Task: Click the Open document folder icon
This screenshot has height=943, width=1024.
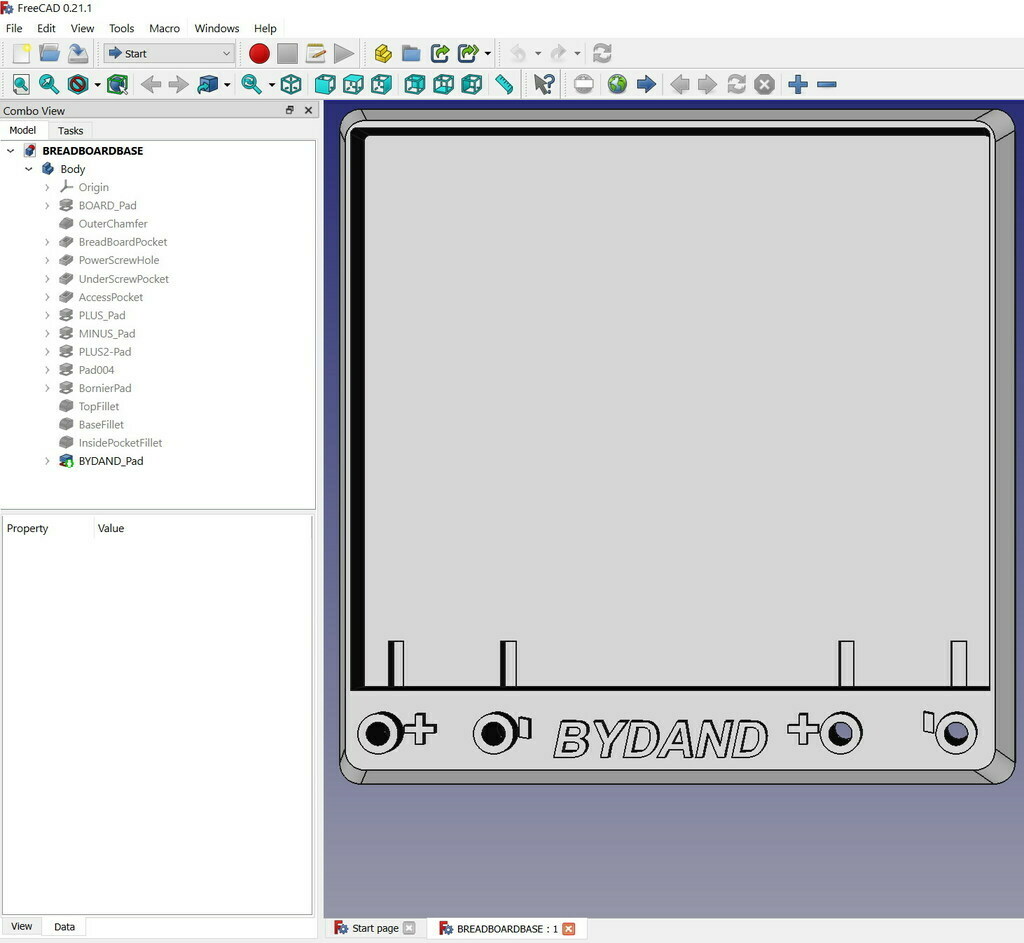Action: click(49, 54)
